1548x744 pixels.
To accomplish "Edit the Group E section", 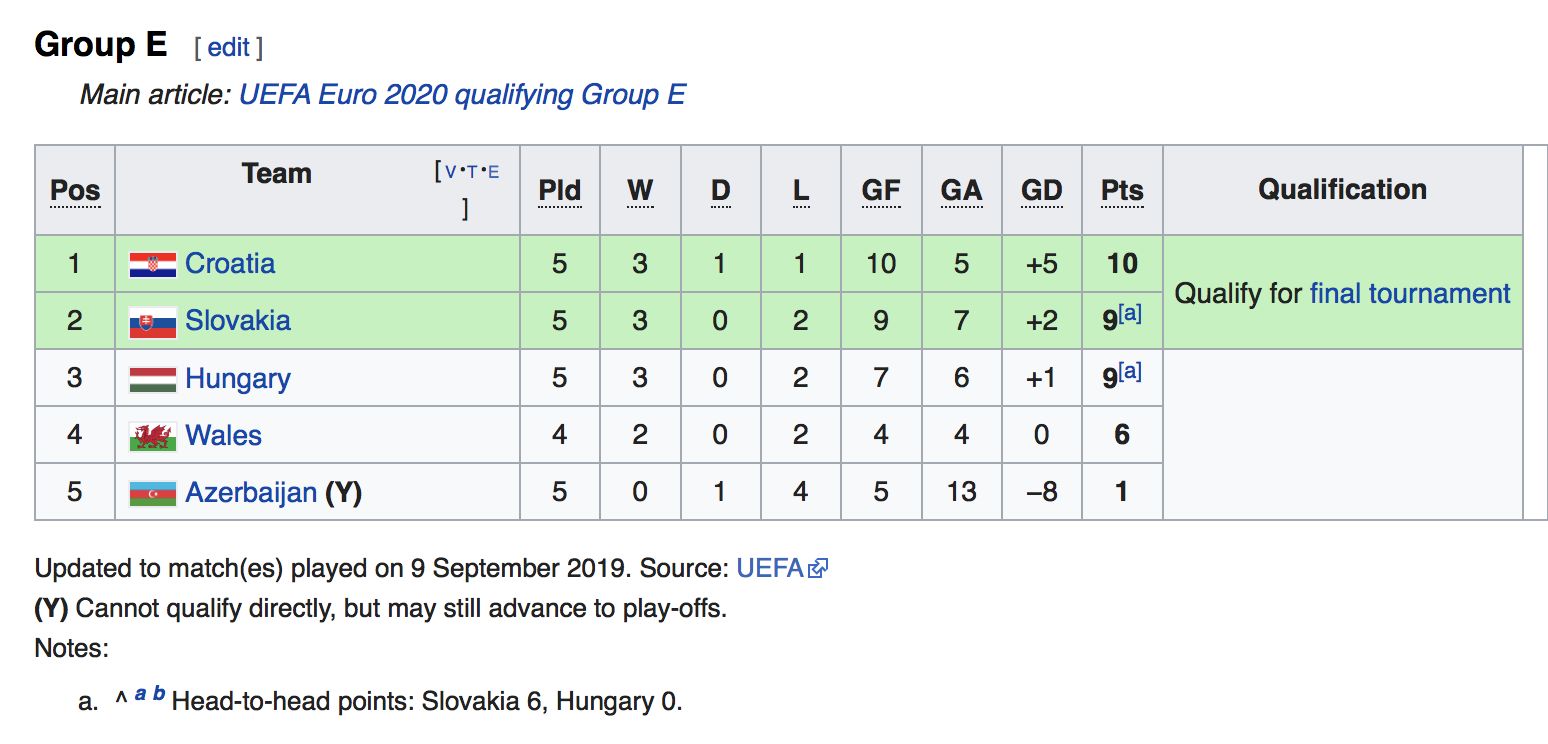I will (228, 47).
